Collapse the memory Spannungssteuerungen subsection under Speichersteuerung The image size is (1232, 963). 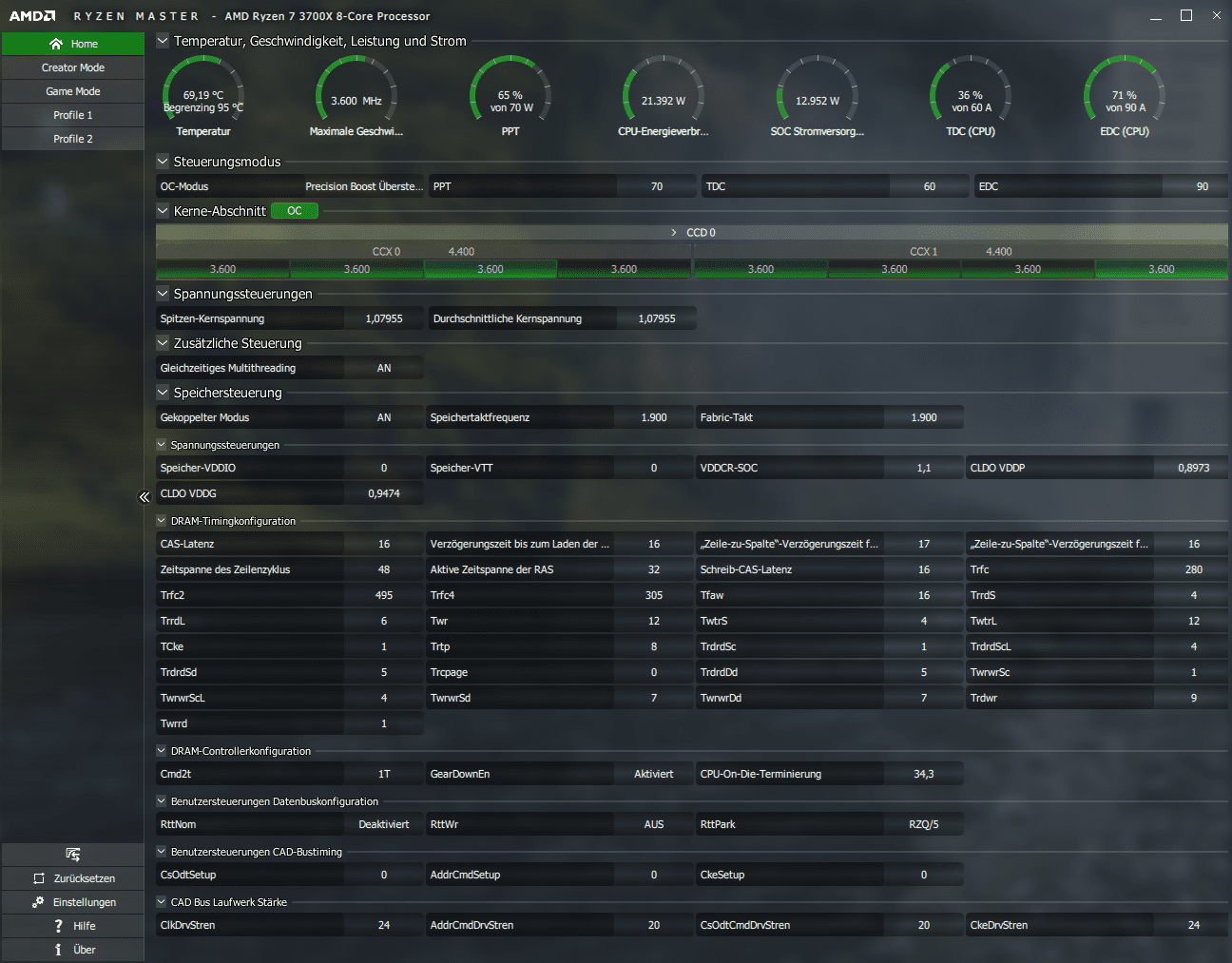pyautogui.click(x=162, y=445)
